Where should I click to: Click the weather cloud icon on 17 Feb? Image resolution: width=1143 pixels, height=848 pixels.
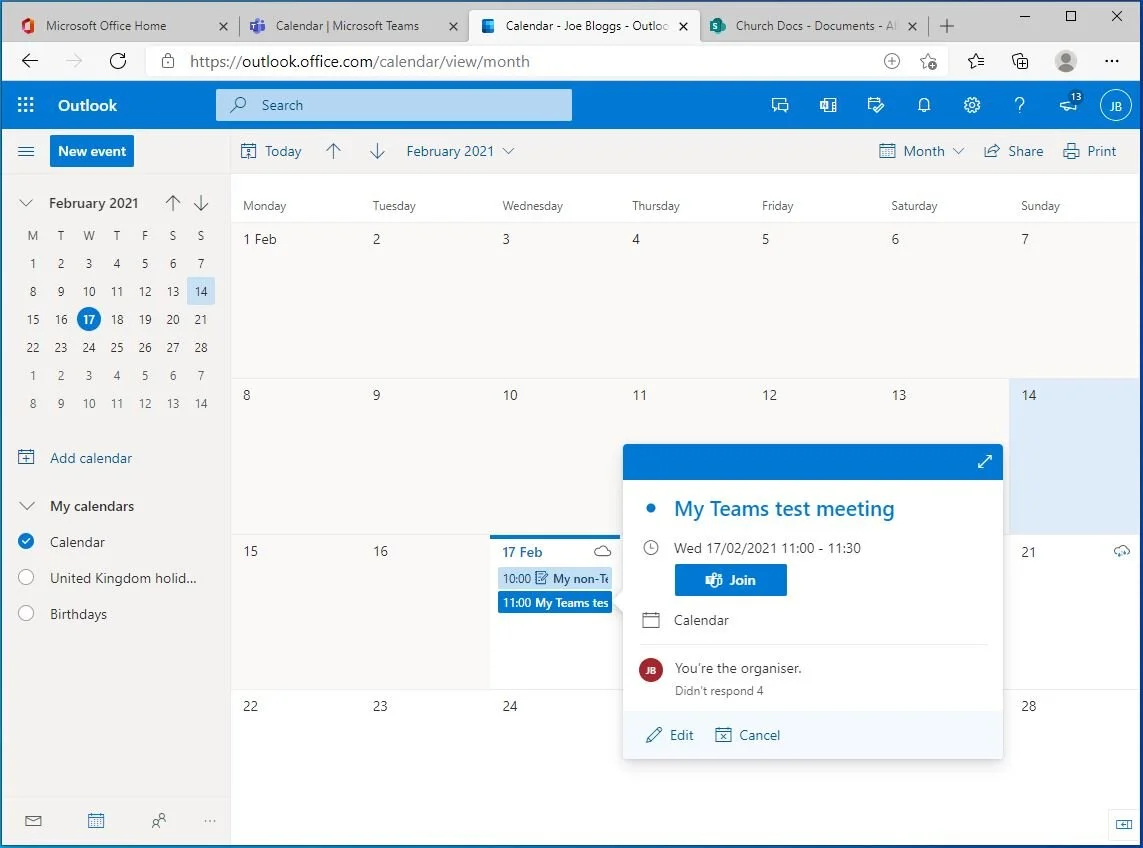[603, 551]
